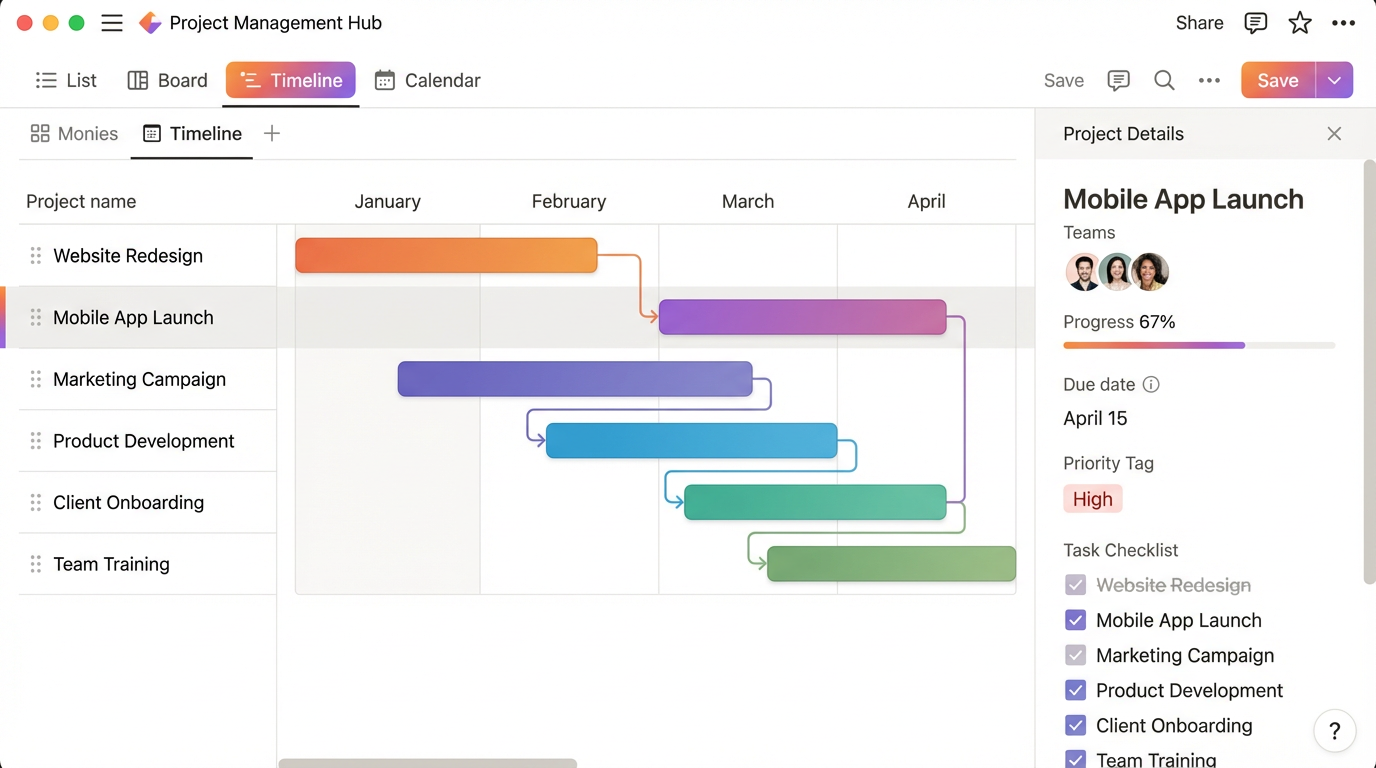Click the Board view grid icon

pyautogui.click(x=138, y=79)
